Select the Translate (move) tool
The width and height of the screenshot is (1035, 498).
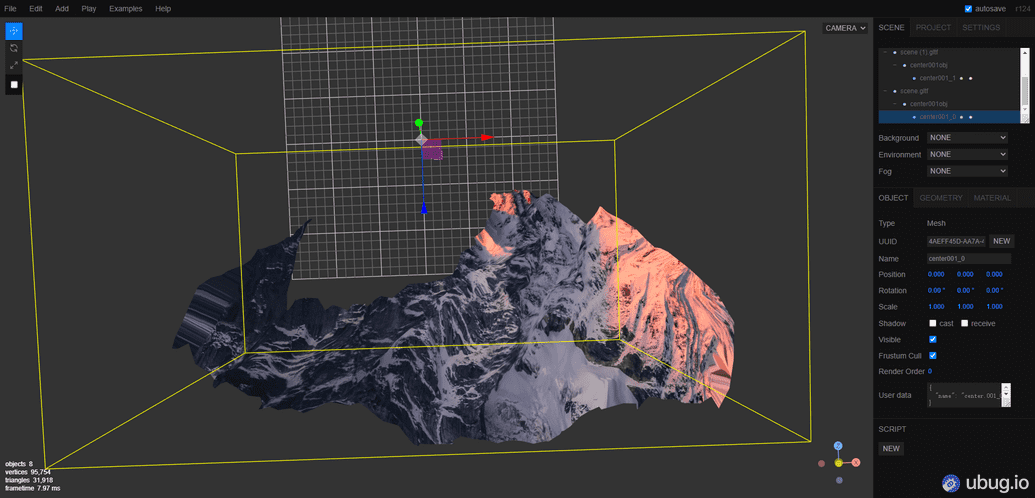point(14,31)
